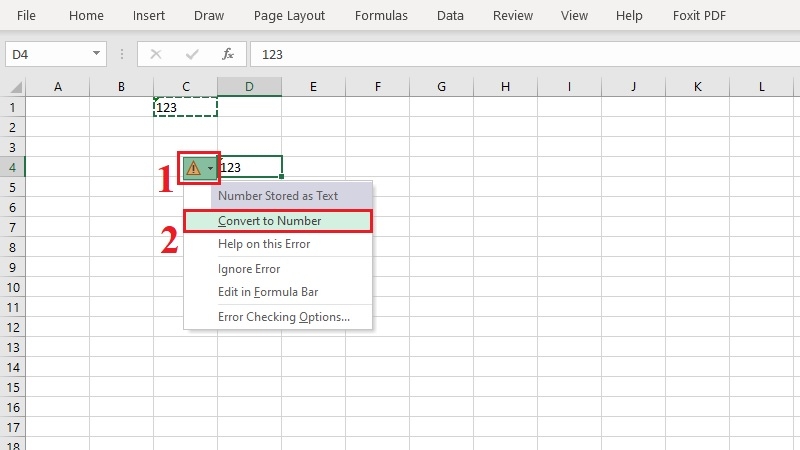Click the formula bar showing 123
Image resolution: width=800 pixels, height=450 pixels.
point(524,54)
